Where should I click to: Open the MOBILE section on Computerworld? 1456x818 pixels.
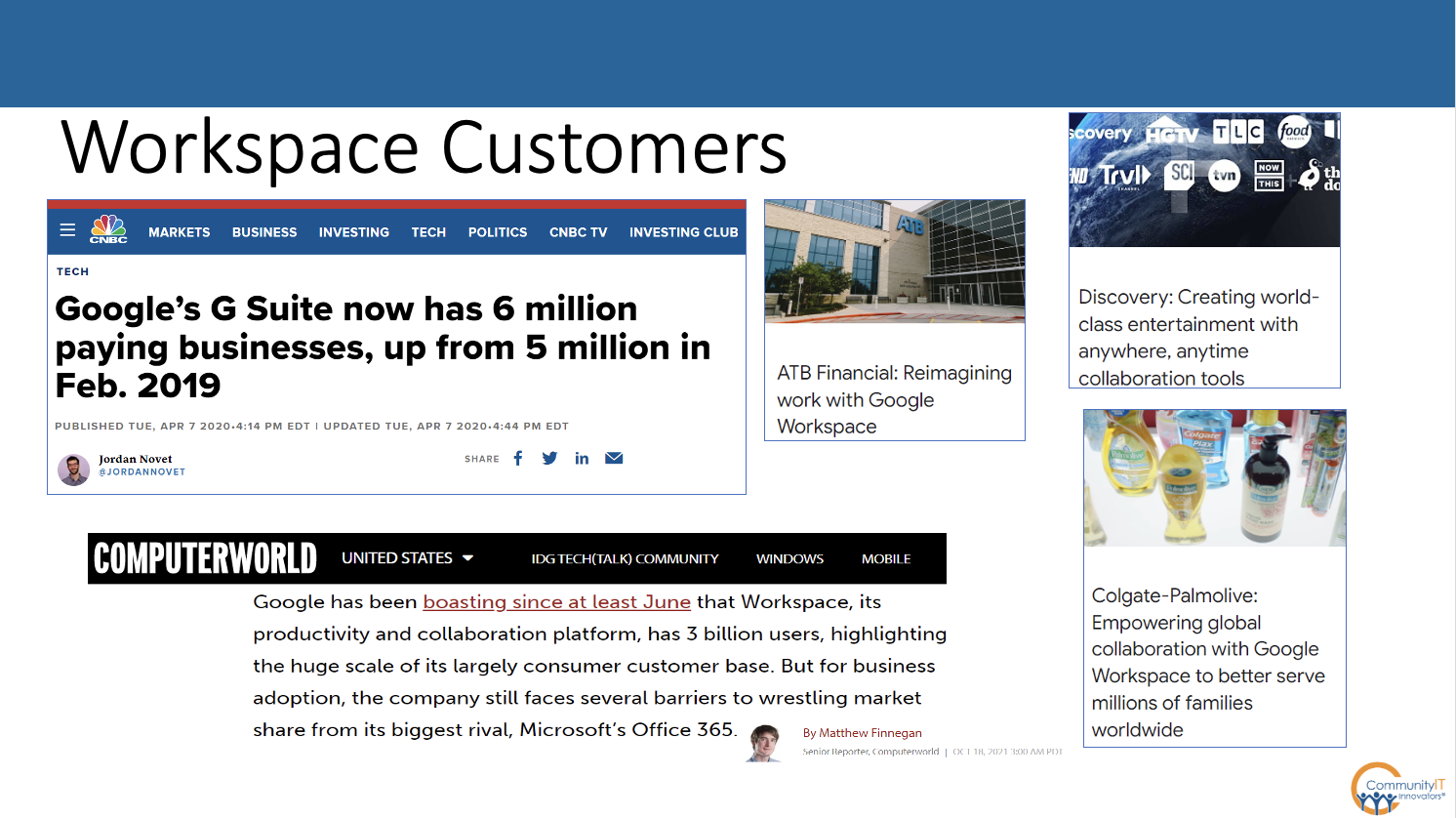[885, 558]
